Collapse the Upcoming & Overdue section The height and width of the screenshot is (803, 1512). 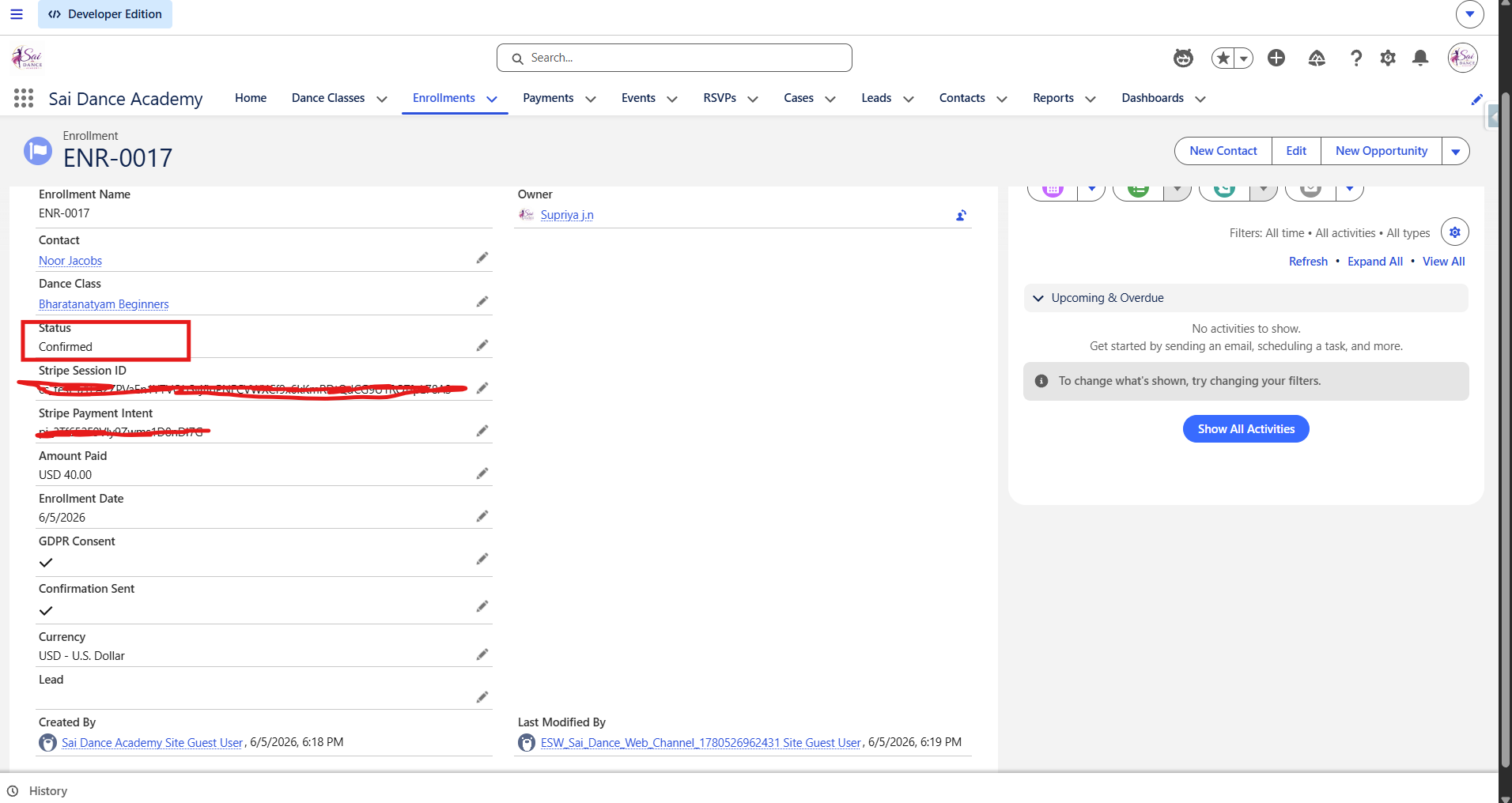[1038, 298]
